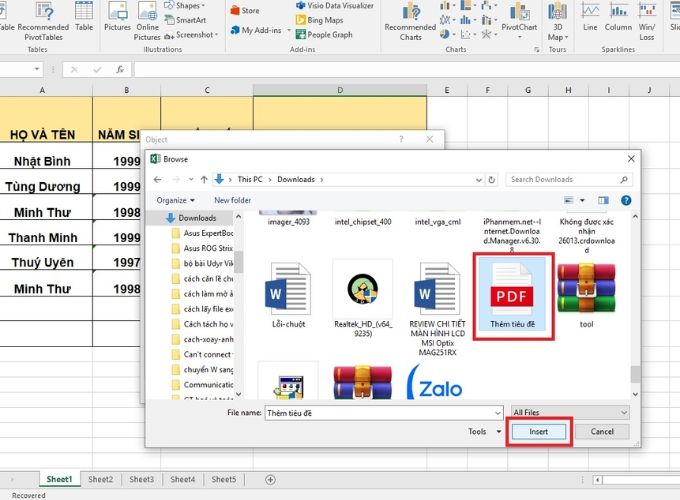Image resolution: width=680 pixels, height=500 pixels.
Task: Open the Tools dropdown in Browse dialog
Action: [x=485, y=431]
